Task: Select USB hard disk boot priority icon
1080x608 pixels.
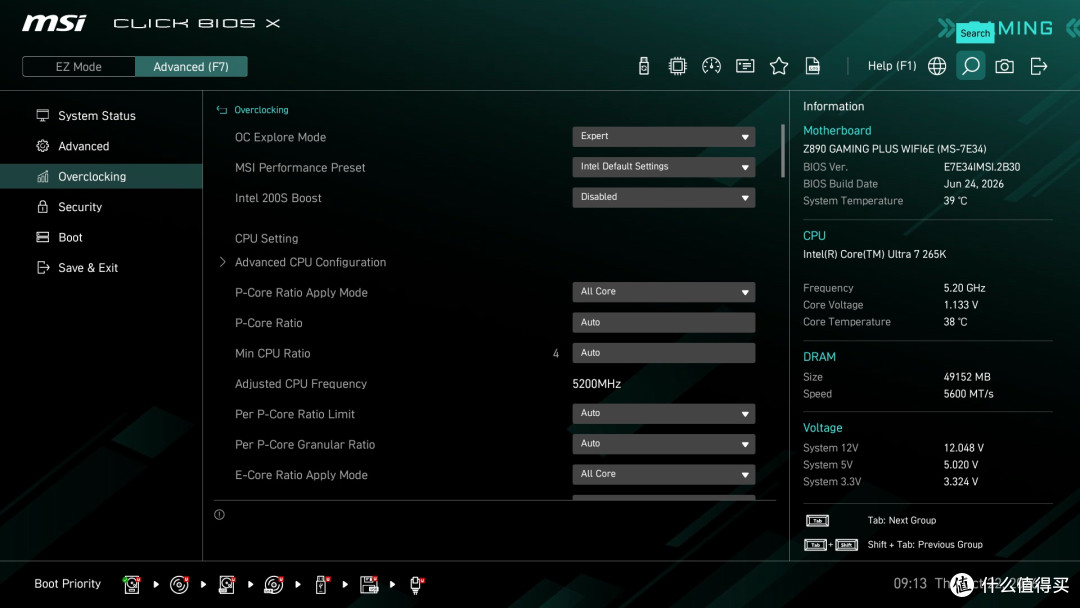Action: coord(227,585)
